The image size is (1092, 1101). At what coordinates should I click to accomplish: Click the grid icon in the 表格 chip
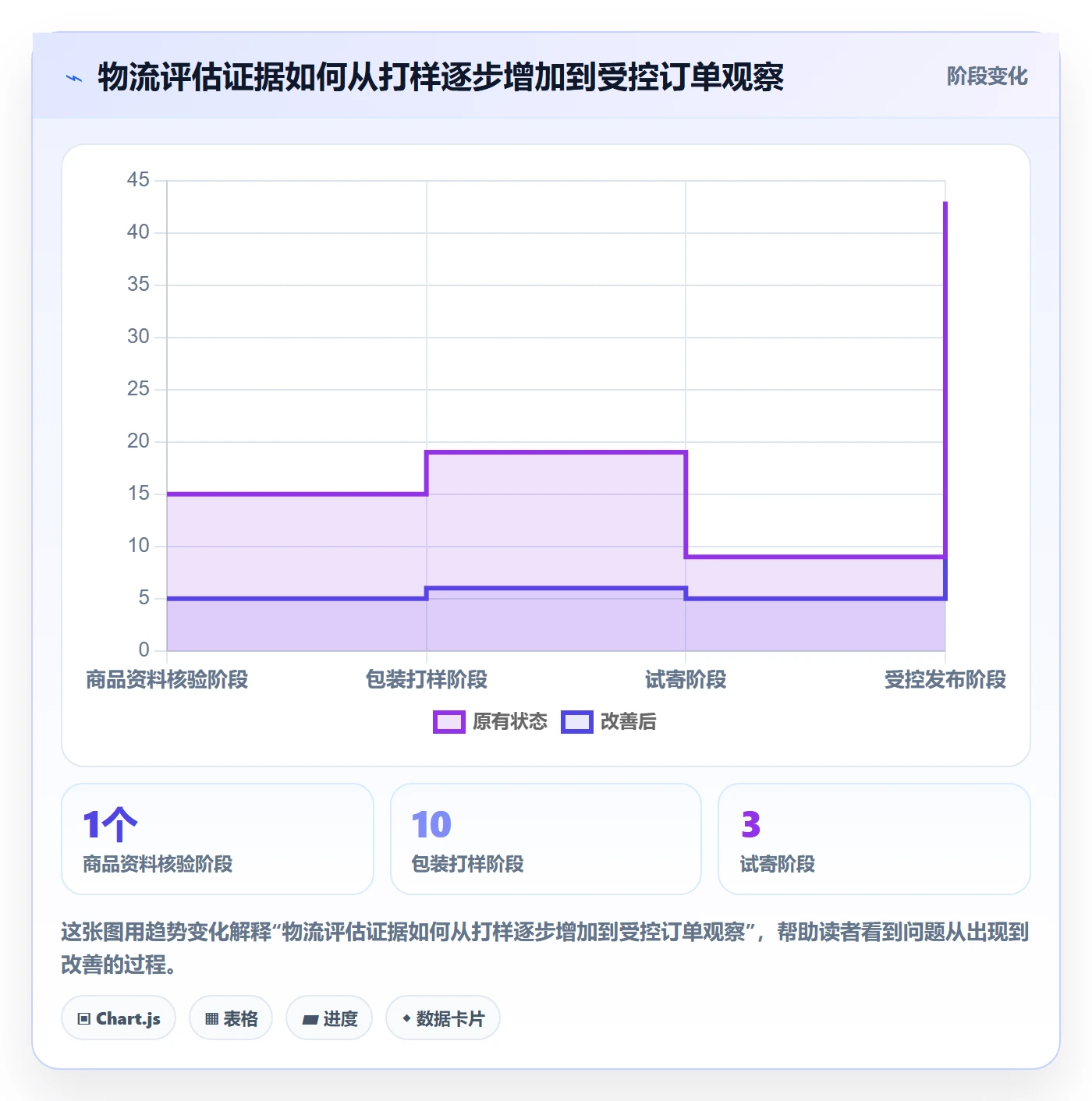click(x=211, y=1019)
